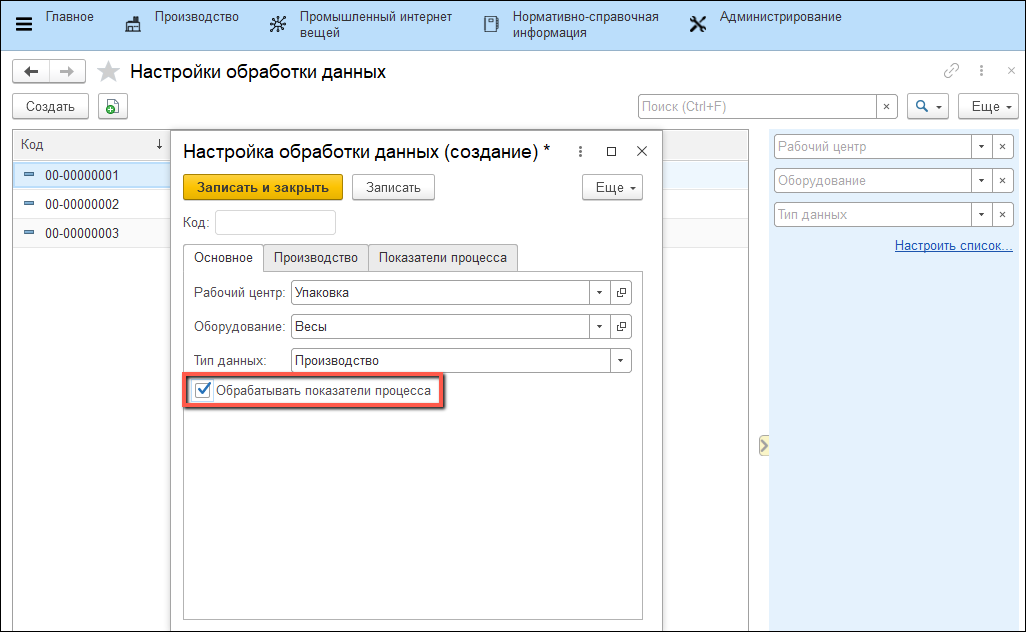The width and height of the screenshot is (1026, 632).
Task: Click the dialog's three-dot menu icon
Action: pyautogui.click(x=580, y=152)
